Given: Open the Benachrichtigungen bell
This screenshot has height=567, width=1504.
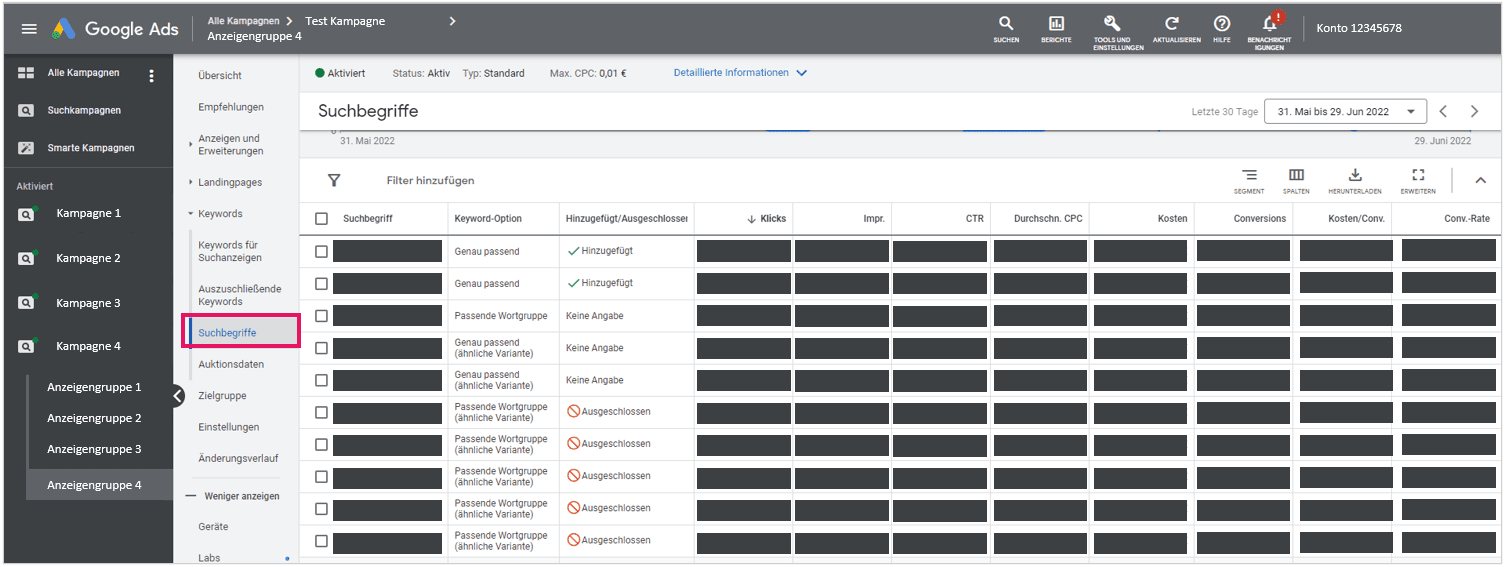Looking at the screenshot, I should 1269,31.
